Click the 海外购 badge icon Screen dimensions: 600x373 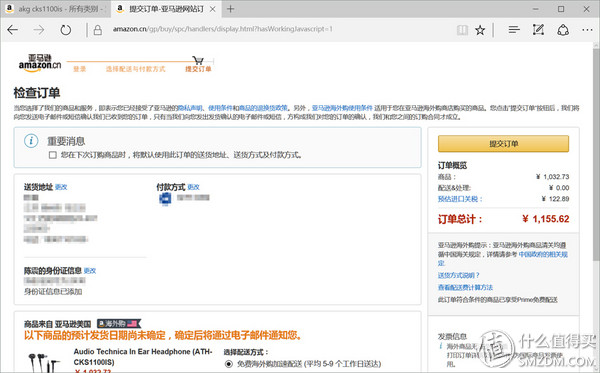[x=119, y=324]
